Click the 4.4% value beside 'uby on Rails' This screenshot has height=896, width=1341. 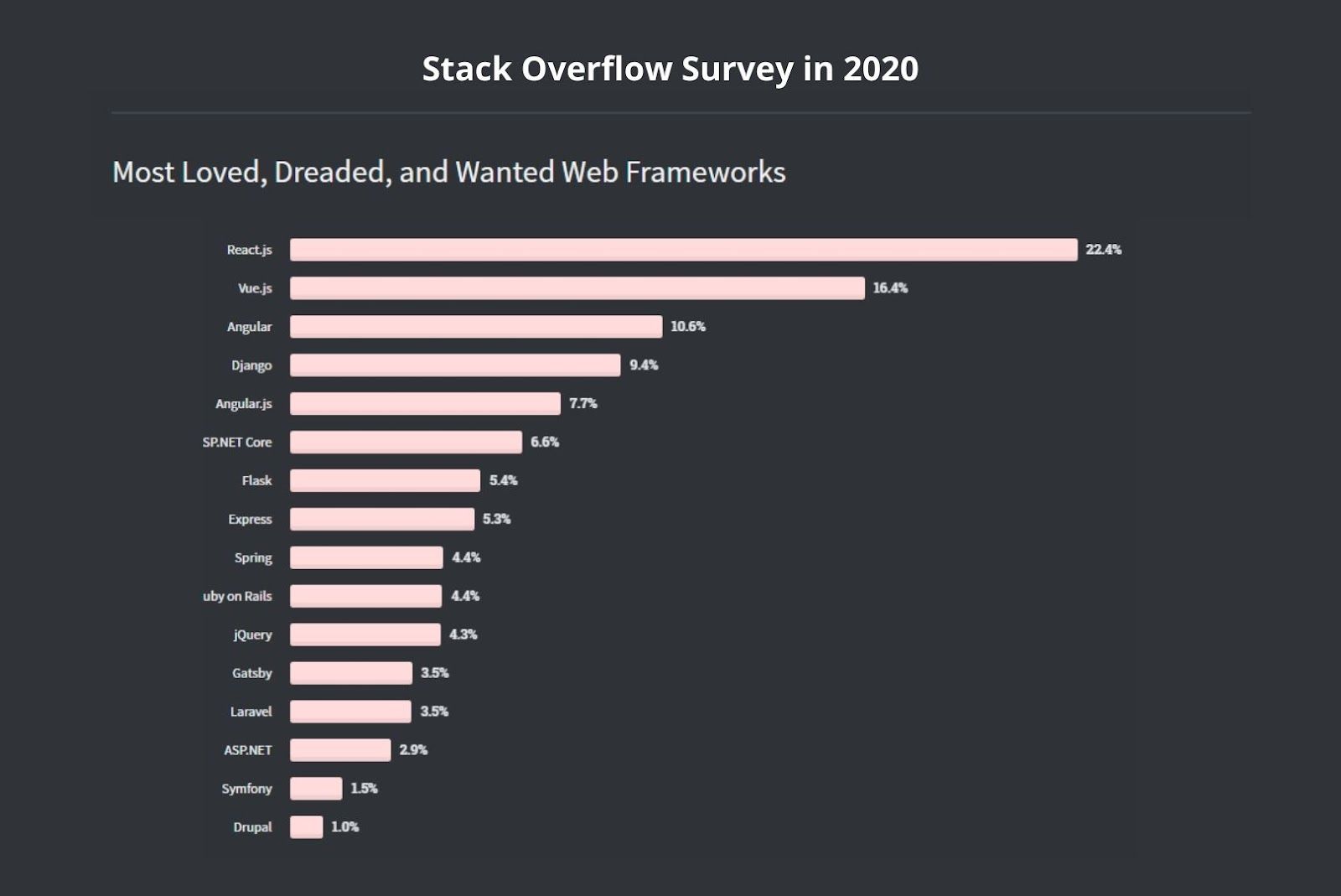click(465, 597)
